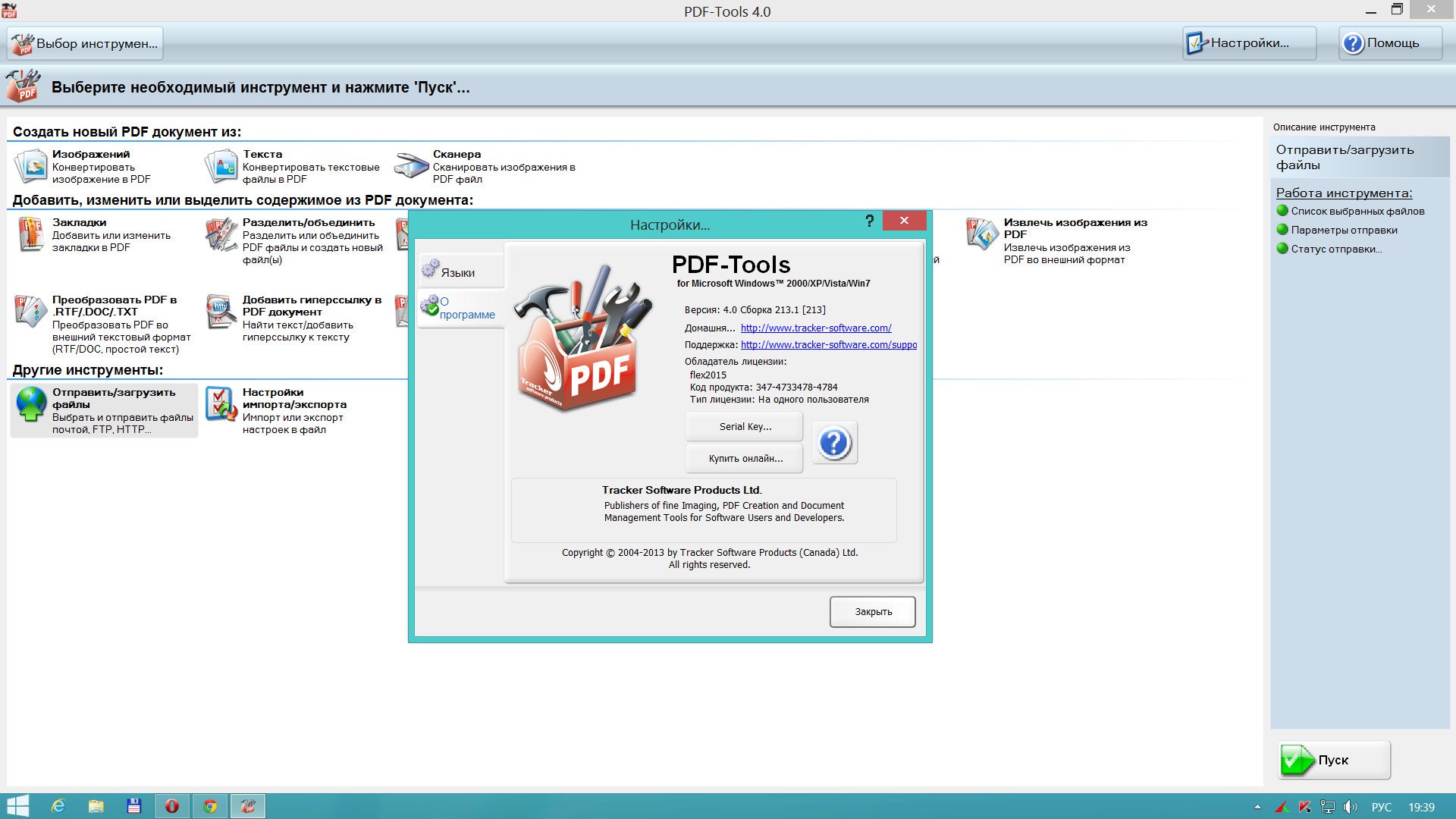Open Extract images from PDF tool icon
Viewport: 1456px width, 819px height.
point(982,234)
